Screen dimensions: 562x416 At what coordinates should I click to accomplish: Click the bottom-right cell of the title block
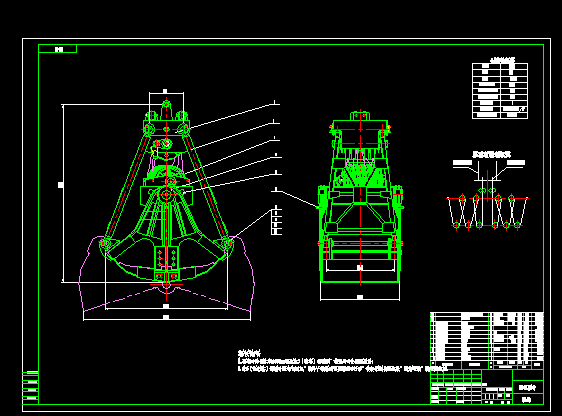[x=528, y=399]
